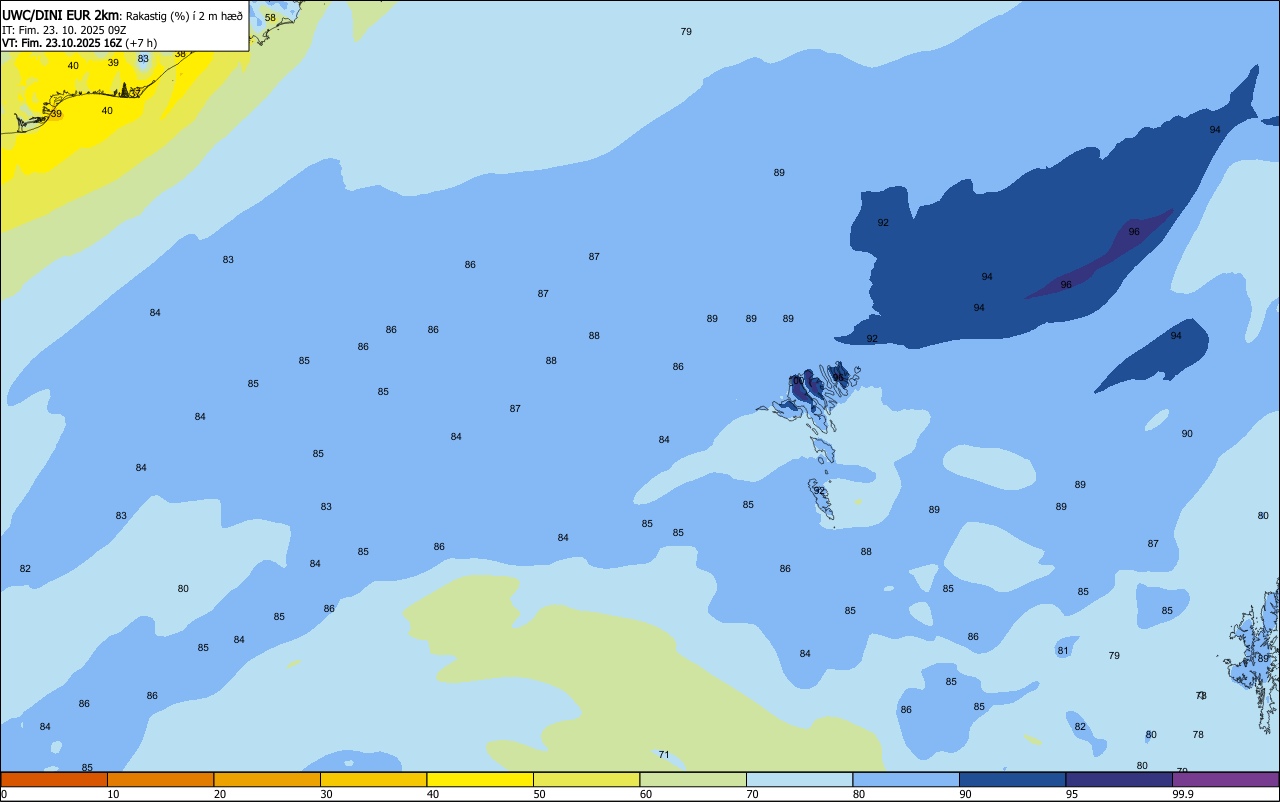The image size is (1280, 802).
Task: Select the 50–60 pale yellow legend swatch
Action: (586, 779)
